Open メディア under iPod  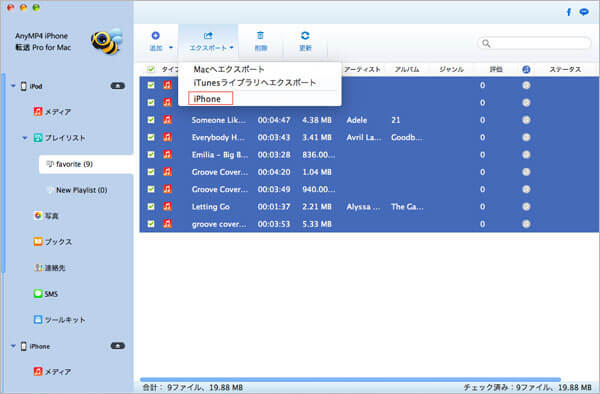pyautogui.click(x=52, y=112)
